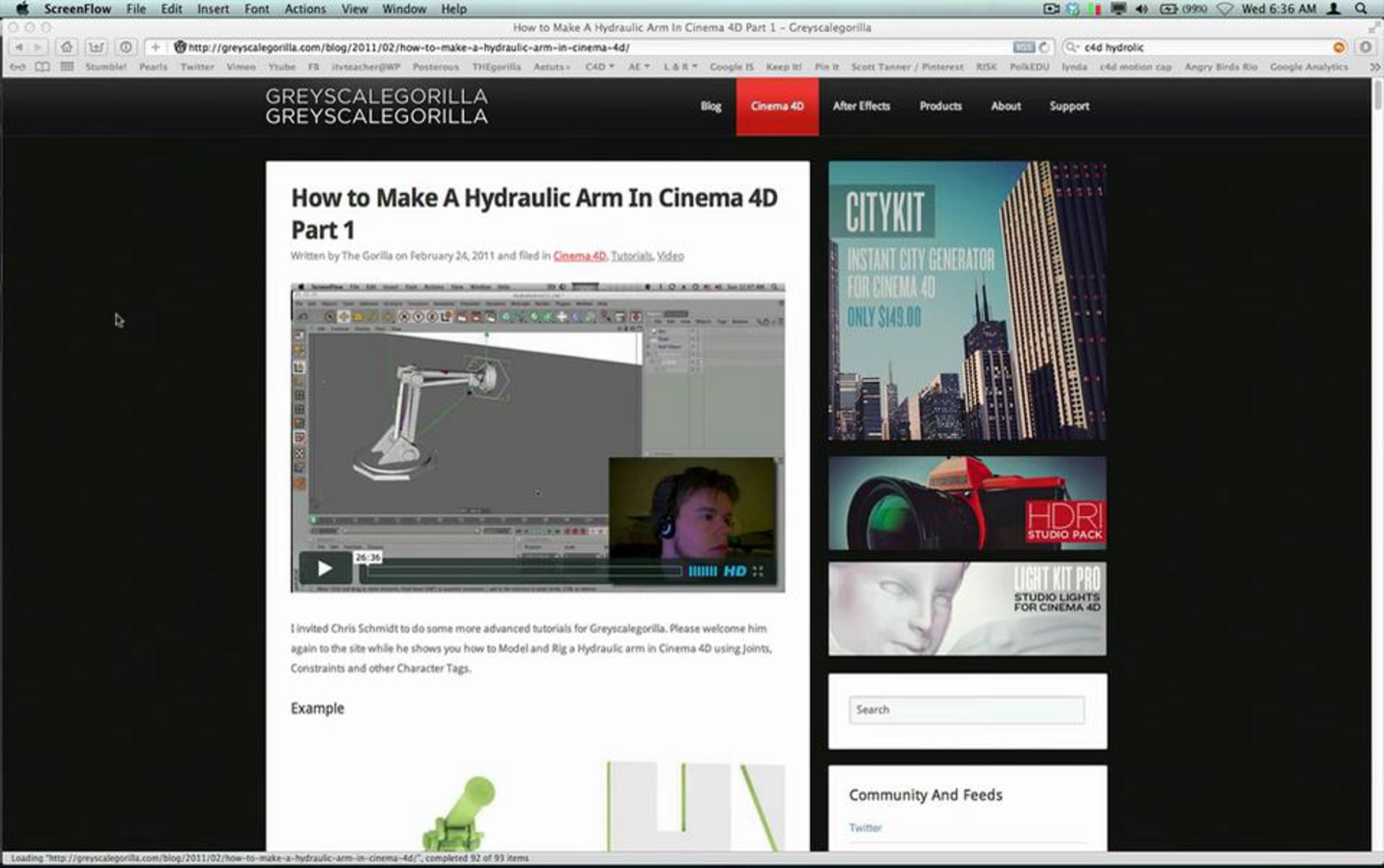Follow the Video category link
The height and width of the screenshot is (868, 1384).
click(x=670, y=255)
